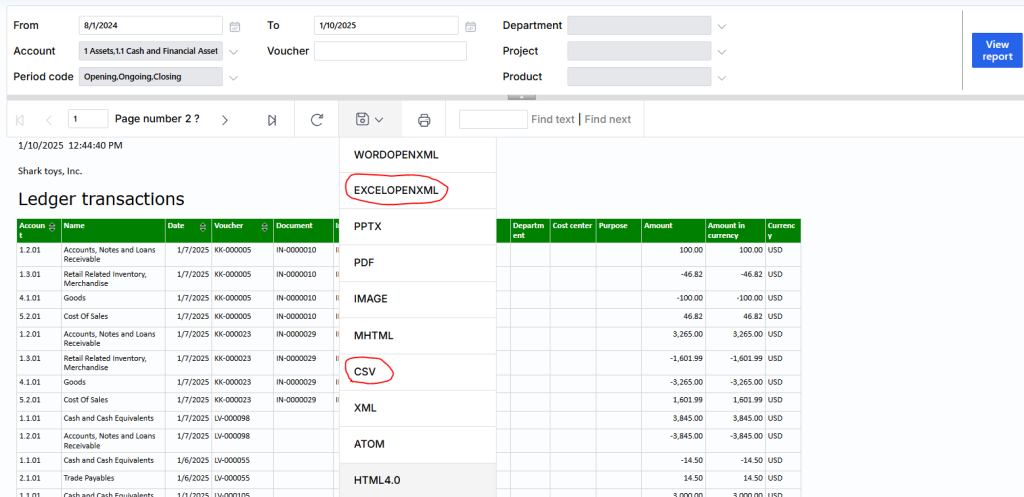Click the View report button
1024x497 pixels.
[996, 51]
